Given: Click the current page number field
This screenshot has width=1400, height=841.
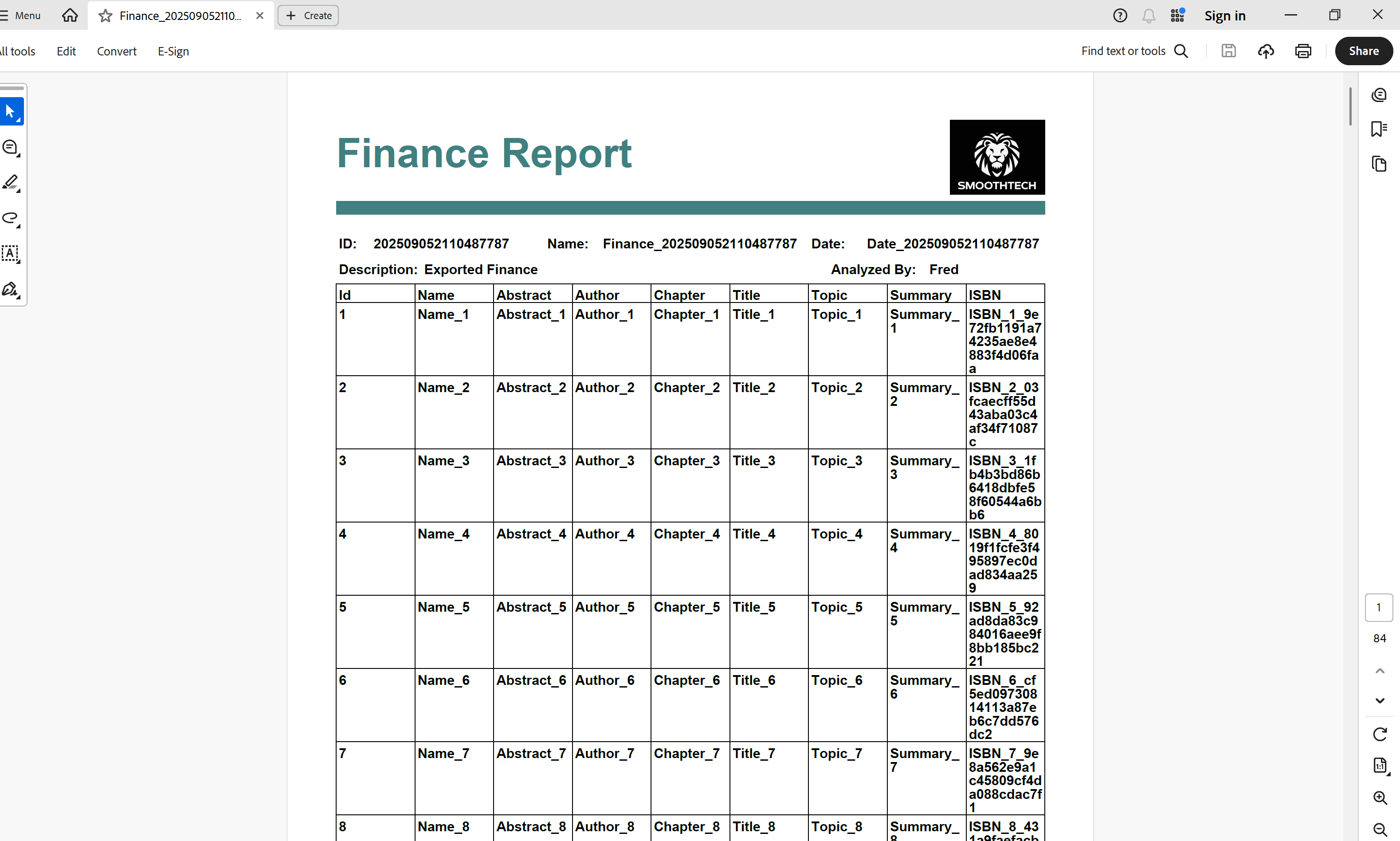Looking at the screenshot, I should click(x=1378, y=608).
